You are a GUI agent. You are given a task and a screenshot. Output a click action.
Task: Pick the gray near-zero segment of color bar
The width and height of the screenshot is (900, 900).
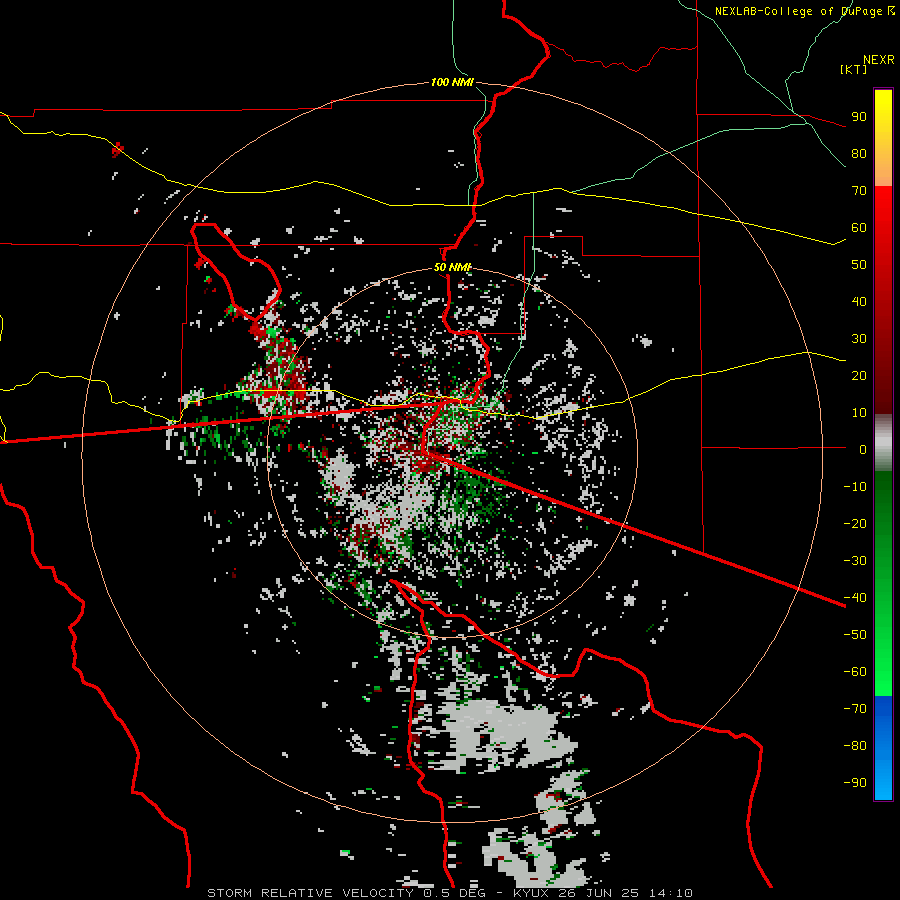click(883, 443)
